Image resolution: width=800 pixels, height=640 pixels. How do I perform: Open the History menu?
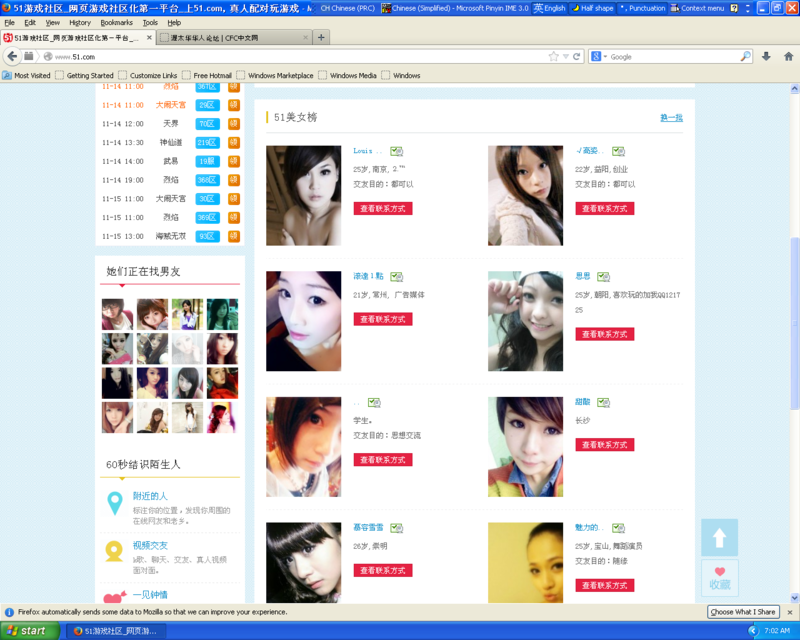(x=80, y=22)
